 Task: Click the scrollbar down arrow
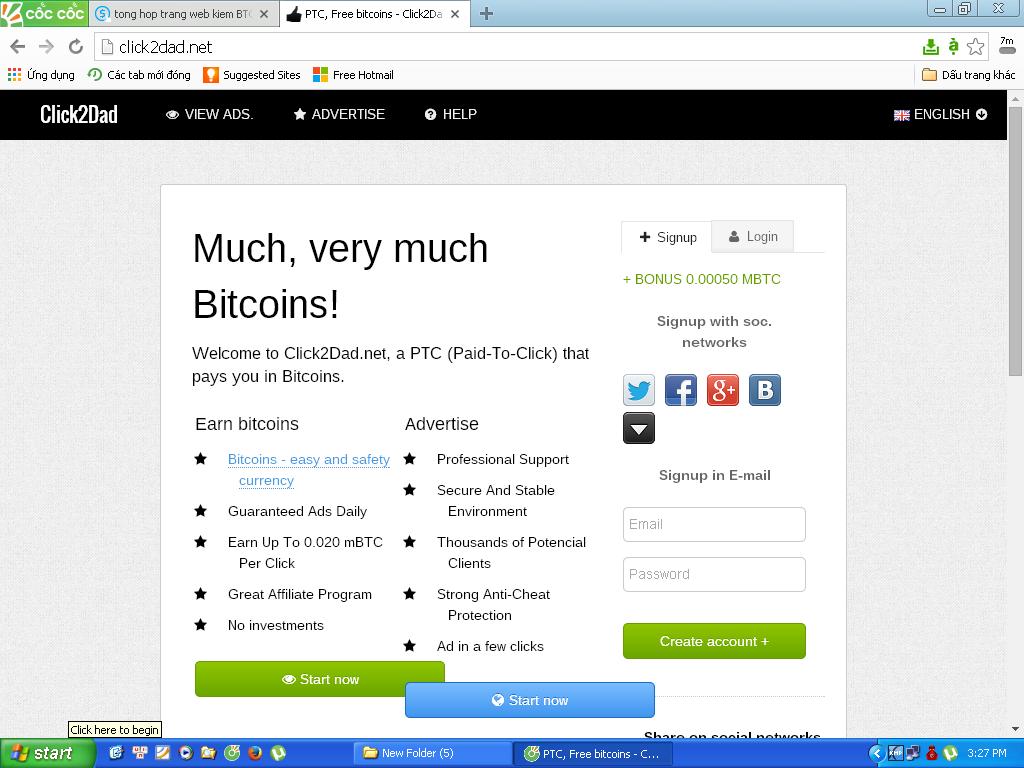click(x=1016, y=729)
